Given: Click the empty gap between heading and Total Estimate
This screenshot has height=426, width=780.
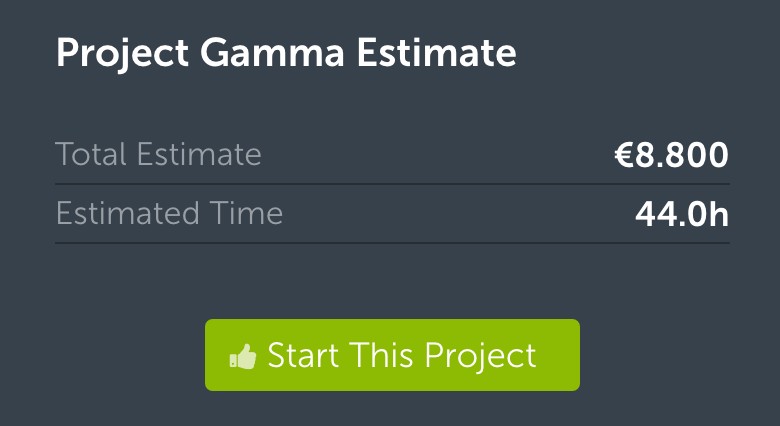Looking at the screenshot, I should (x=392, y=106).
